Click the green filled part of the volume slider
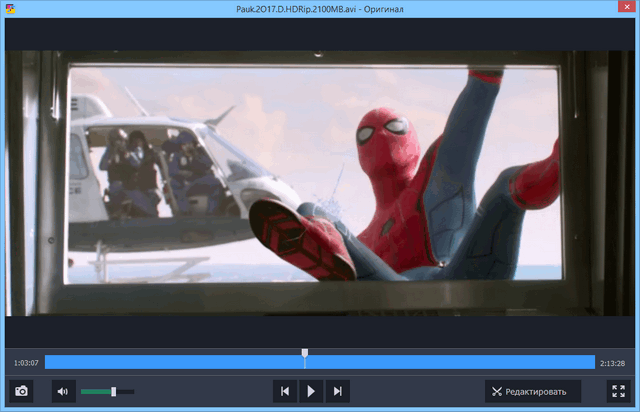 pos(96,391)
